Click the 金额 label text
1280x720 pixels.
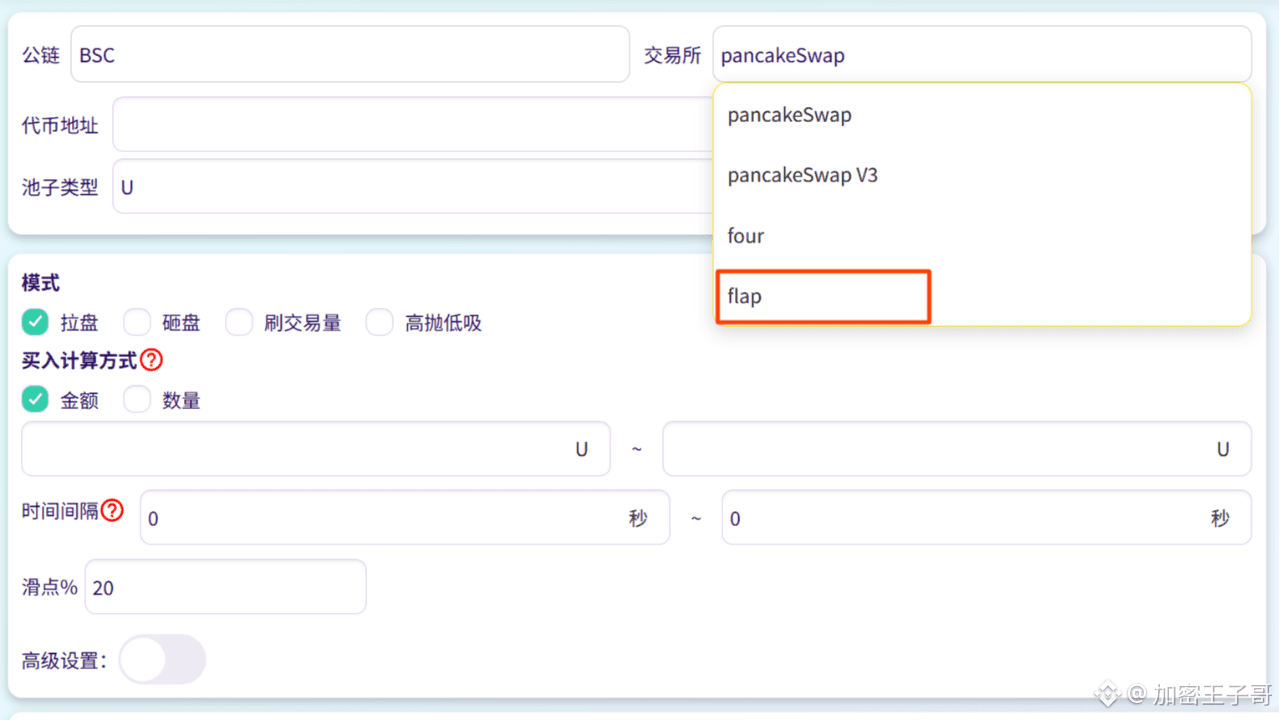click(x=79, y=401)
